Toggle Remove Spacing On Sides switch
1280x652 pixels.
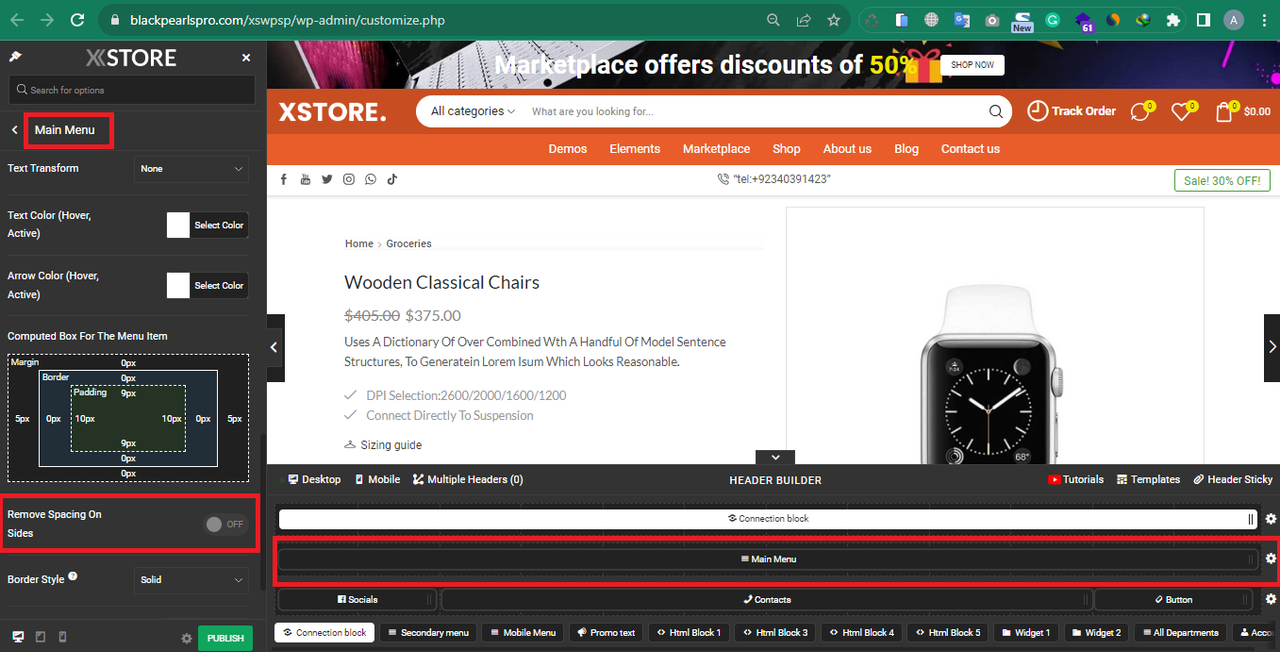(x=225, y=524)
